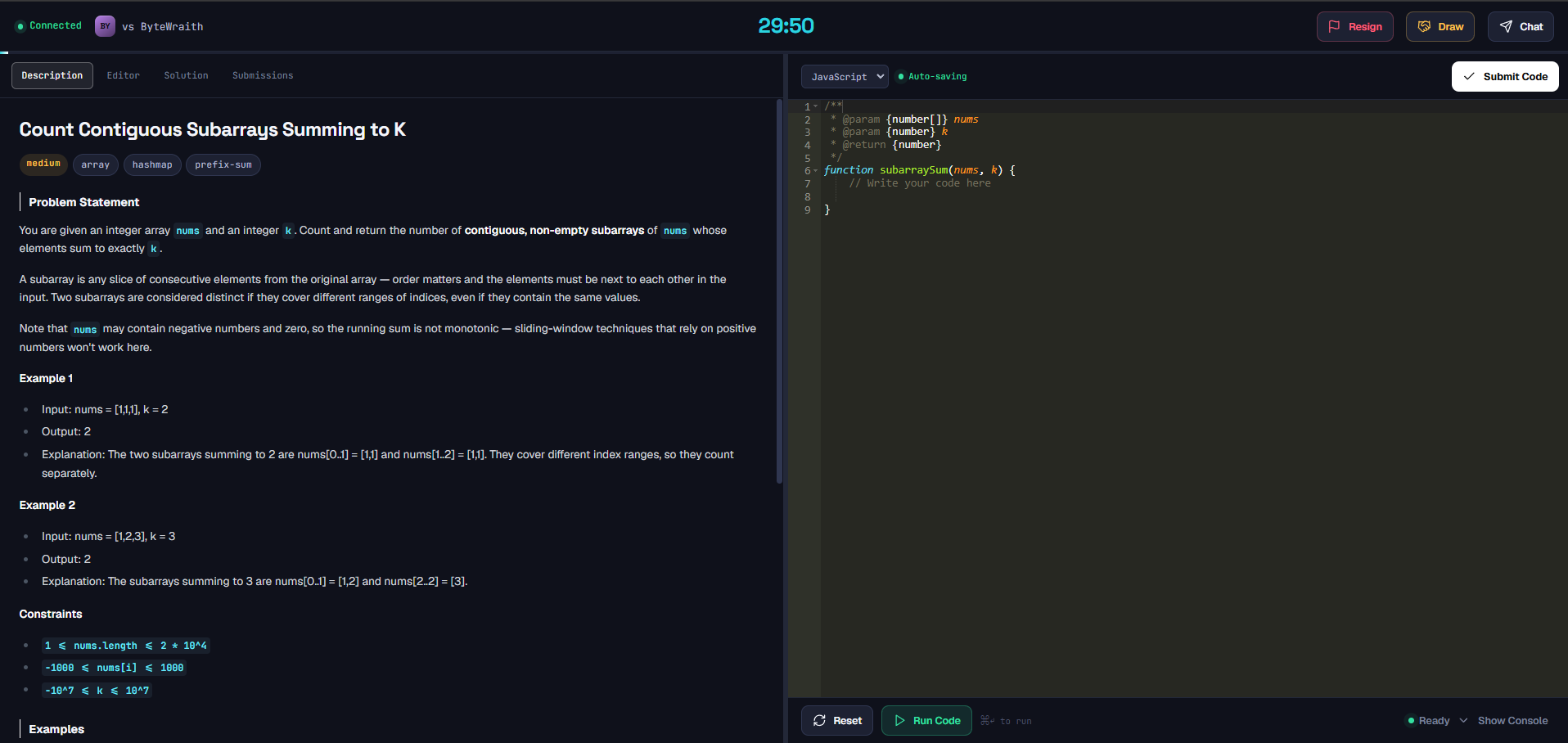Click the paper plane Chat icon
This screenshot has width=1568, height=743.
1506,26
